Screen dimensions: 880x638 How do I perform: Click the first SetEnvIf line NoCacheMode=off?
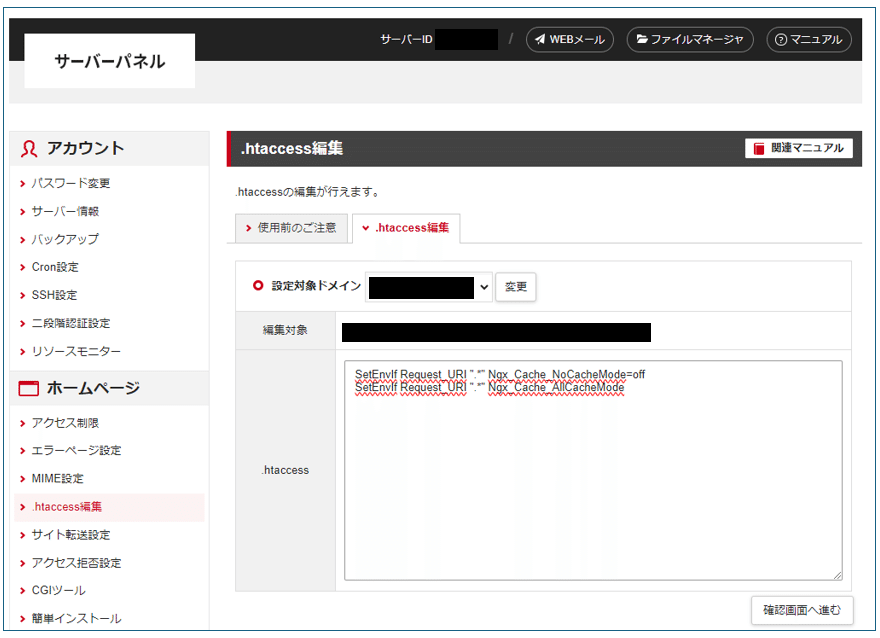click(x=500, y=374)
